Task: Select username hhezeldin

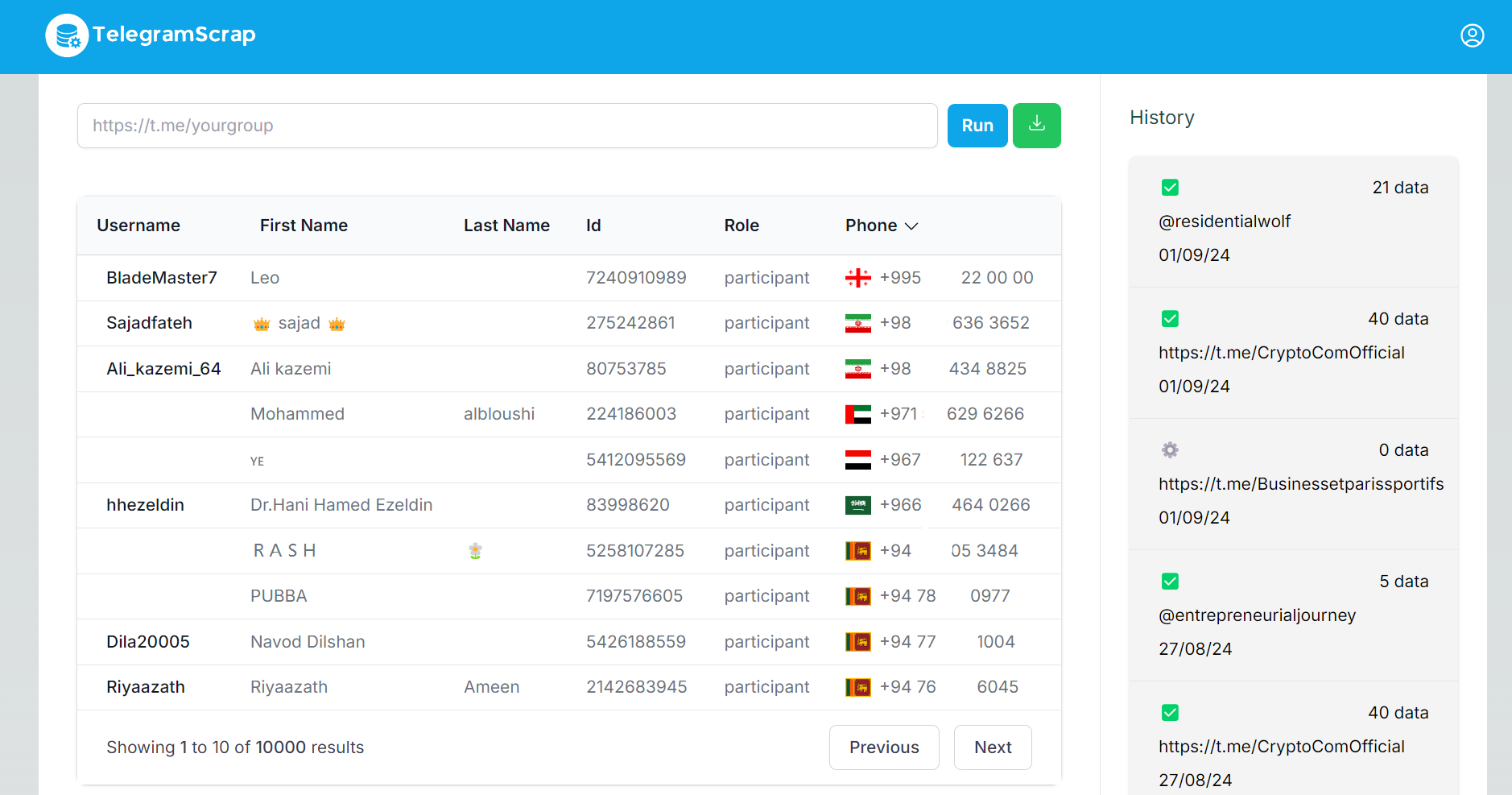Action: [145, 505]
